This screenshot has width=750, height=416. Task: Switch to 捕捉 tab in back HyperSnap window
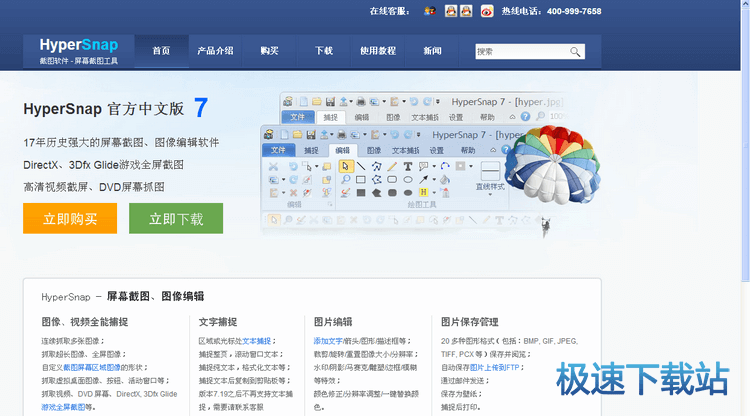pos(330,117)
